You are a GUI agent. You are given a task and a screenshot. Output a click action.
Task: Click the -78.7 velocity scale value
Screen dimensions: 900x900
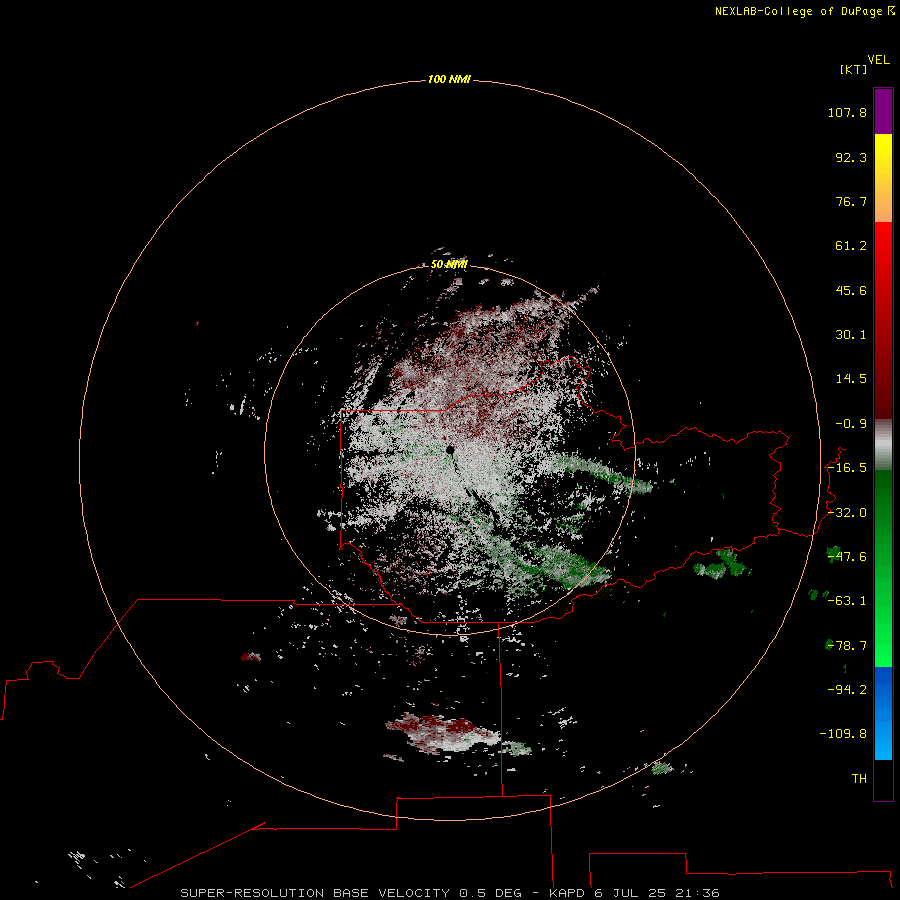pos(847,646)
